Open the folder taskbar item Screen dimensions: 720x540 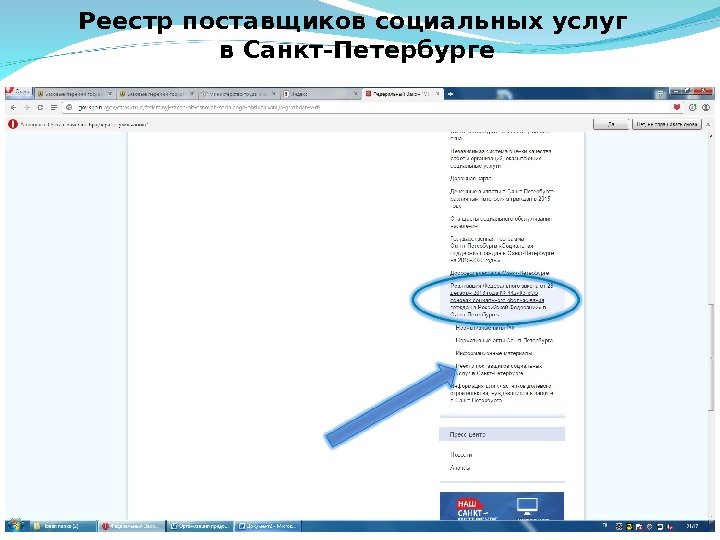pyautogui.click(x=64, y=526)
